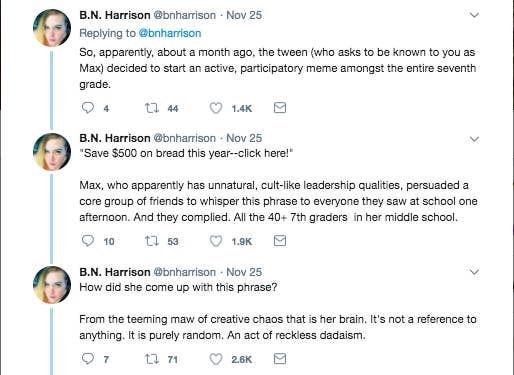Reply to the 'Save $500 on bread' tweet

tap(88, 241)
